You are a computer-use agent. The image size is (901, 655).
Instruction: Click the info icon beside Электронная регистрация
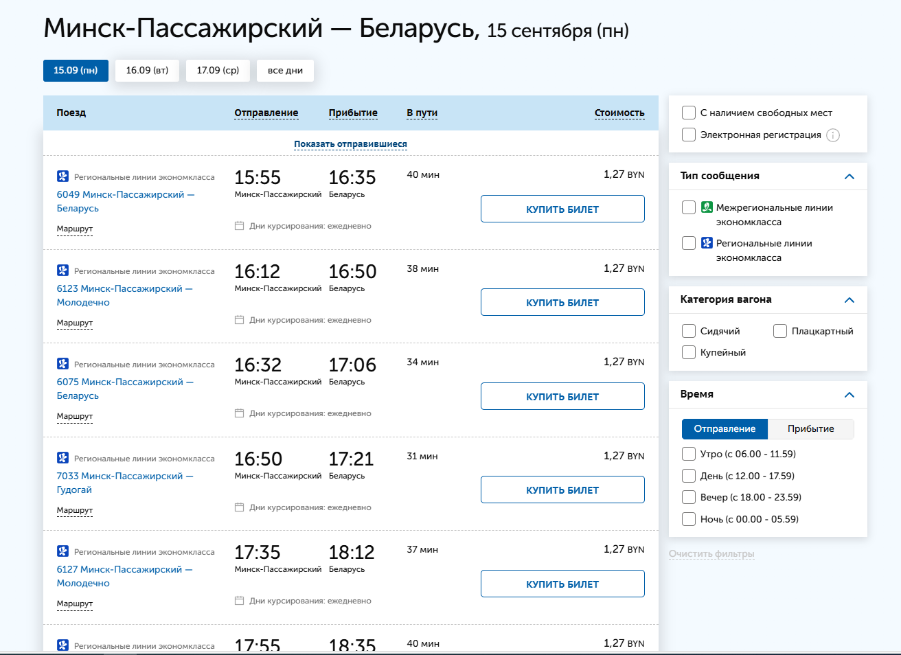833,135
